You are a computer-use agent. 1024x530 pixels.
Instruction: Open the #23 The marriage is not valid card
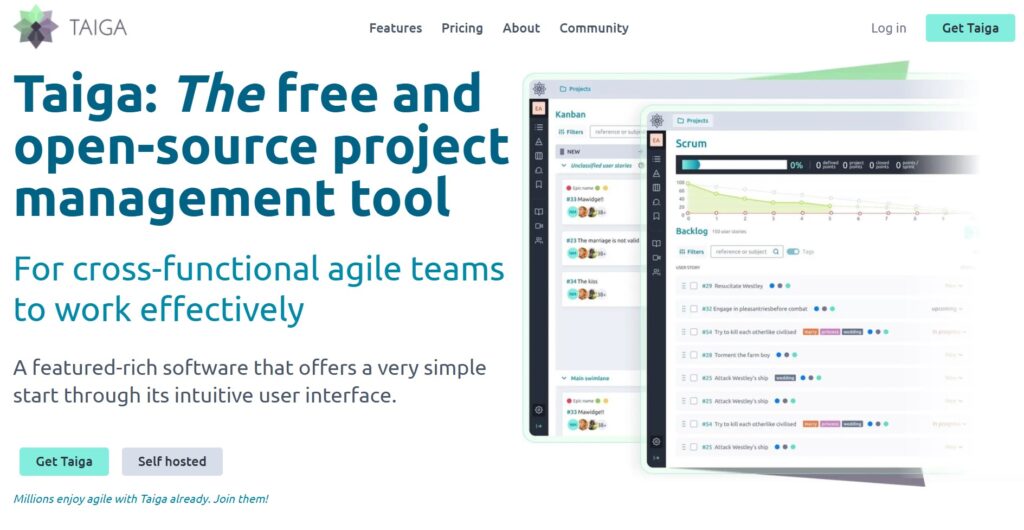(x=602, y=247)
